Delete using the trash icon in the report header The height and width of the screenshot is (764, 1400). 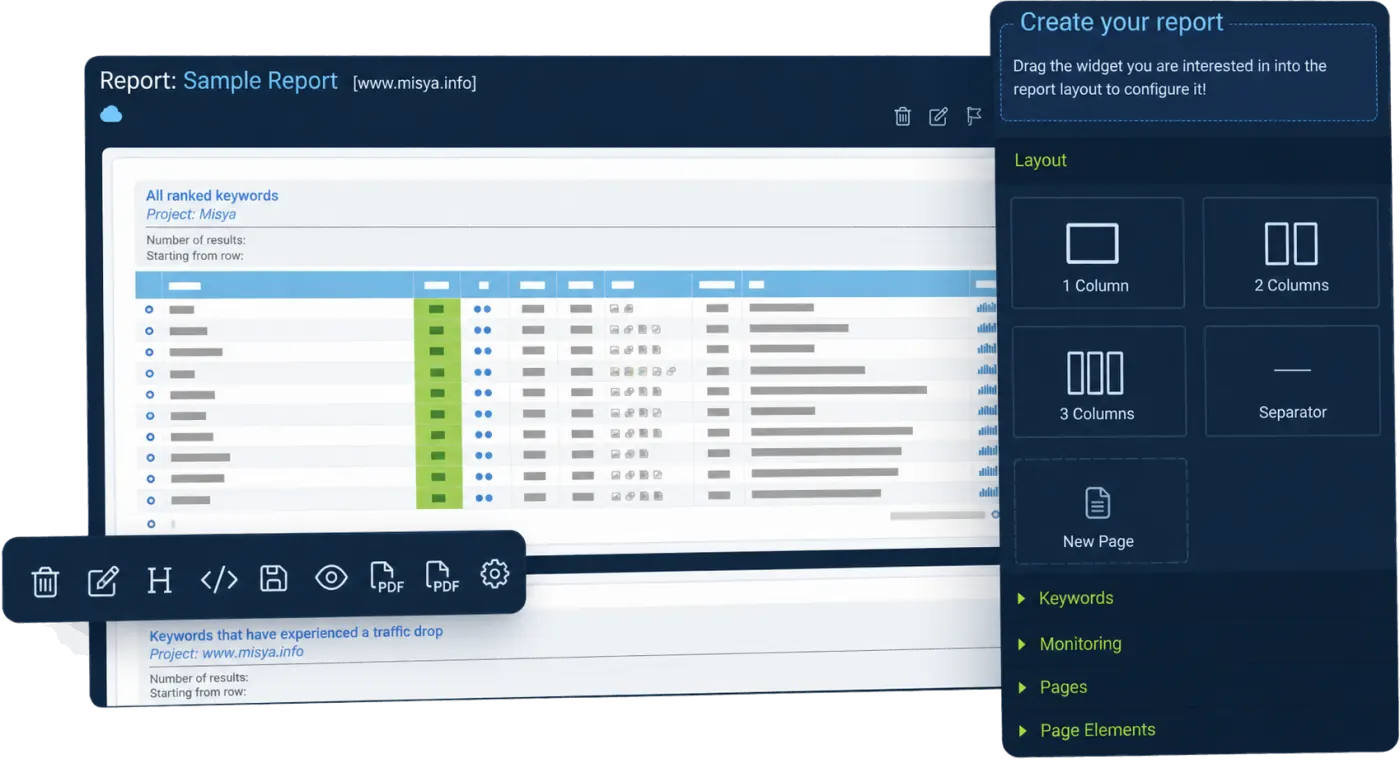tap(902, 116)
